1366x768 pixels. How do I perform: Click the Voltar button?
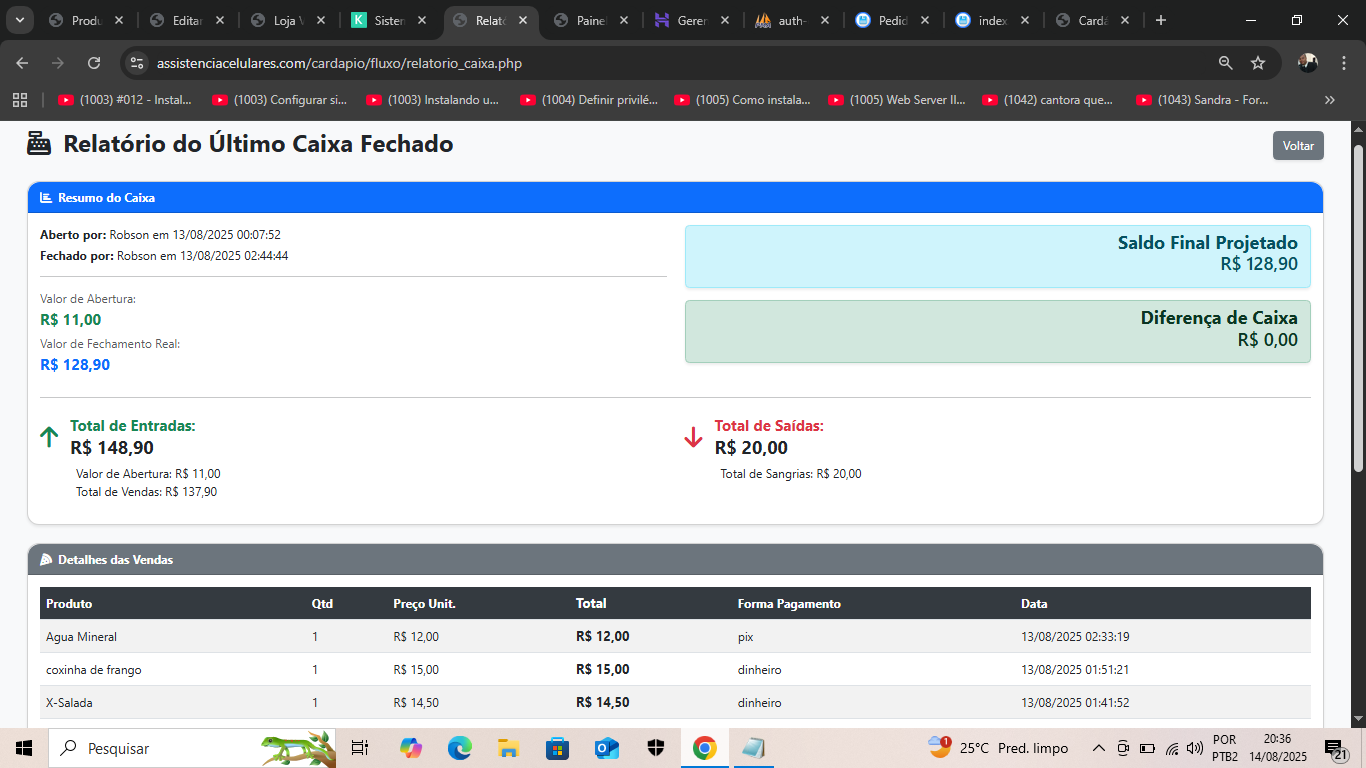pos(1298,145)
